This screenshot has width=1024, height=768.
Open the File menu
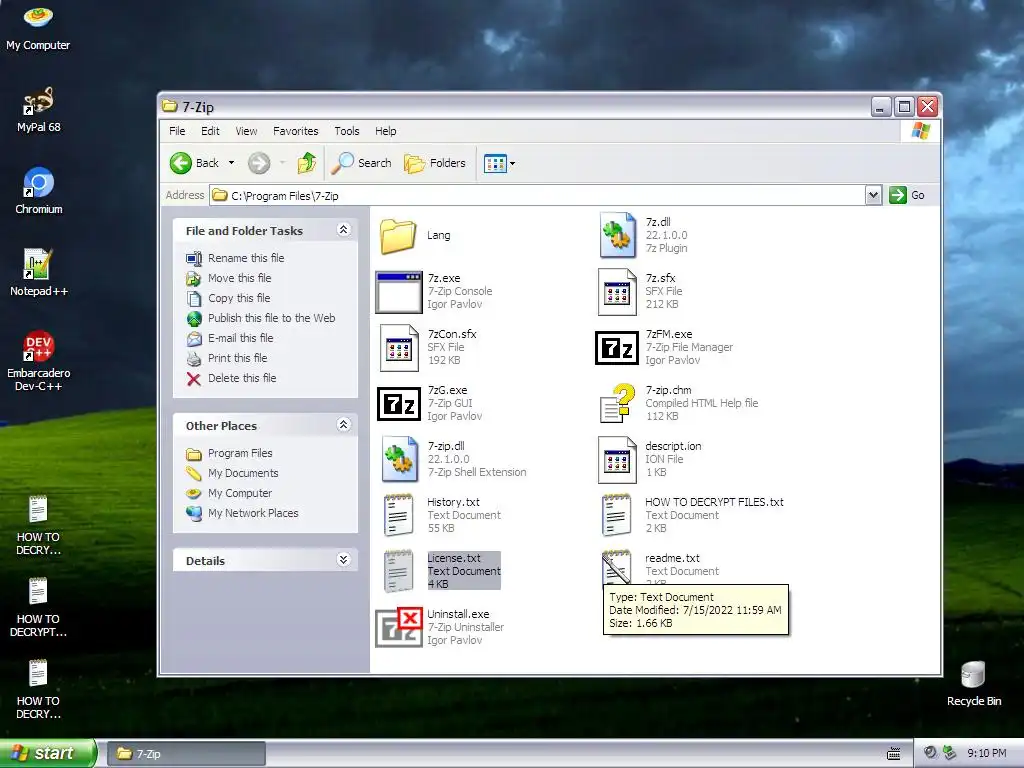pyautogui.click(x=177, y=131)
